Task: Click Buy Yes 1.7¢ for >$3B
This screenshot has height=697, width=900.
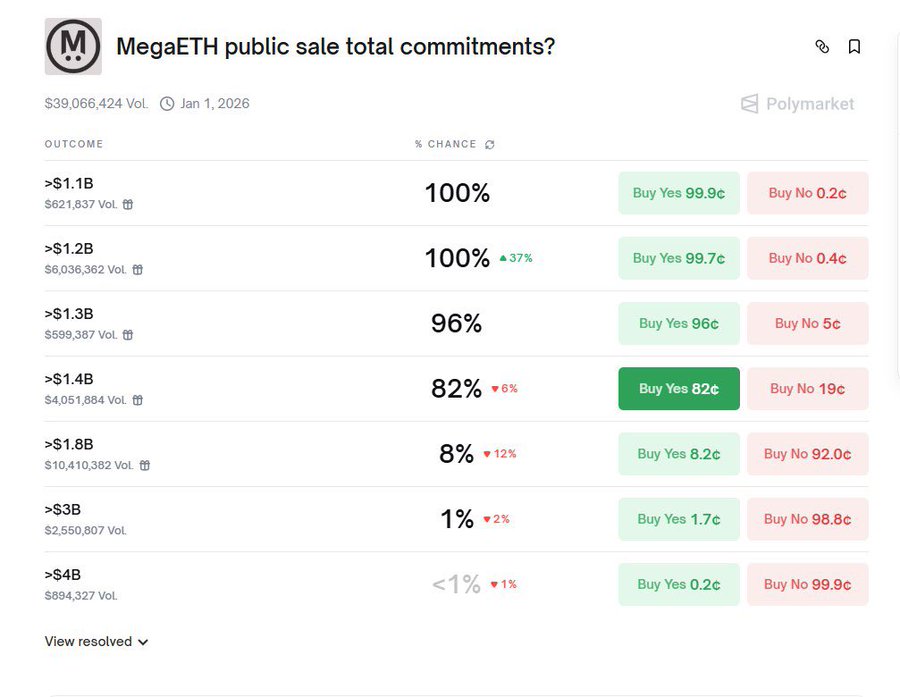Action: [678, 519]
